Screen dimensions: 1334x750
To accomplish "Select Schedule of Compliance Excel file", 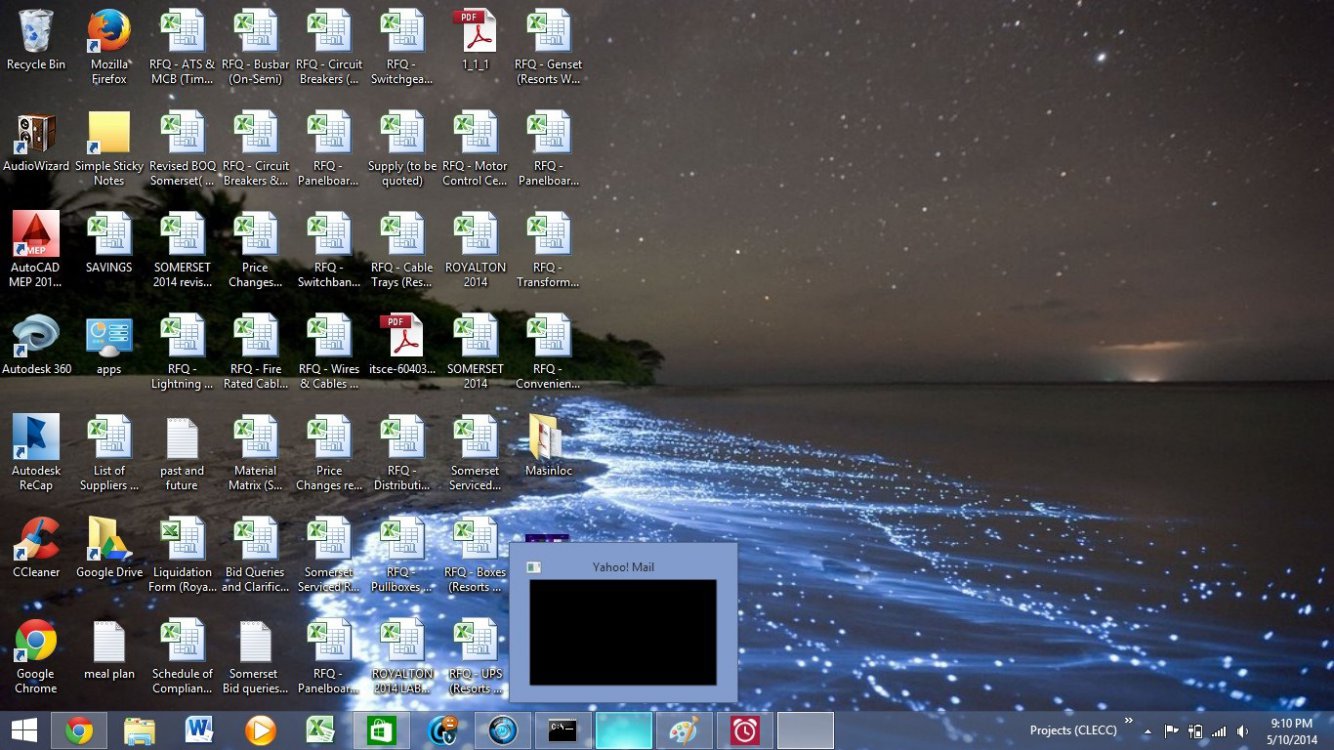I will tap(182, 655).
